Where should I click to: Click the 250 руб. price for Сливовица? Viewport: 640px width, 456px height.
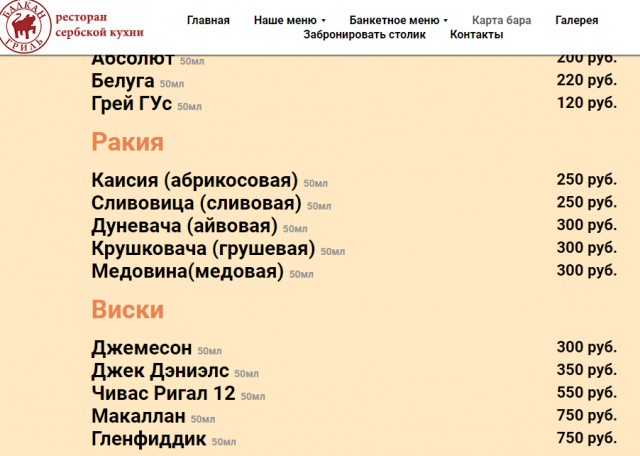pyautogui.click(x=587, y=202)
